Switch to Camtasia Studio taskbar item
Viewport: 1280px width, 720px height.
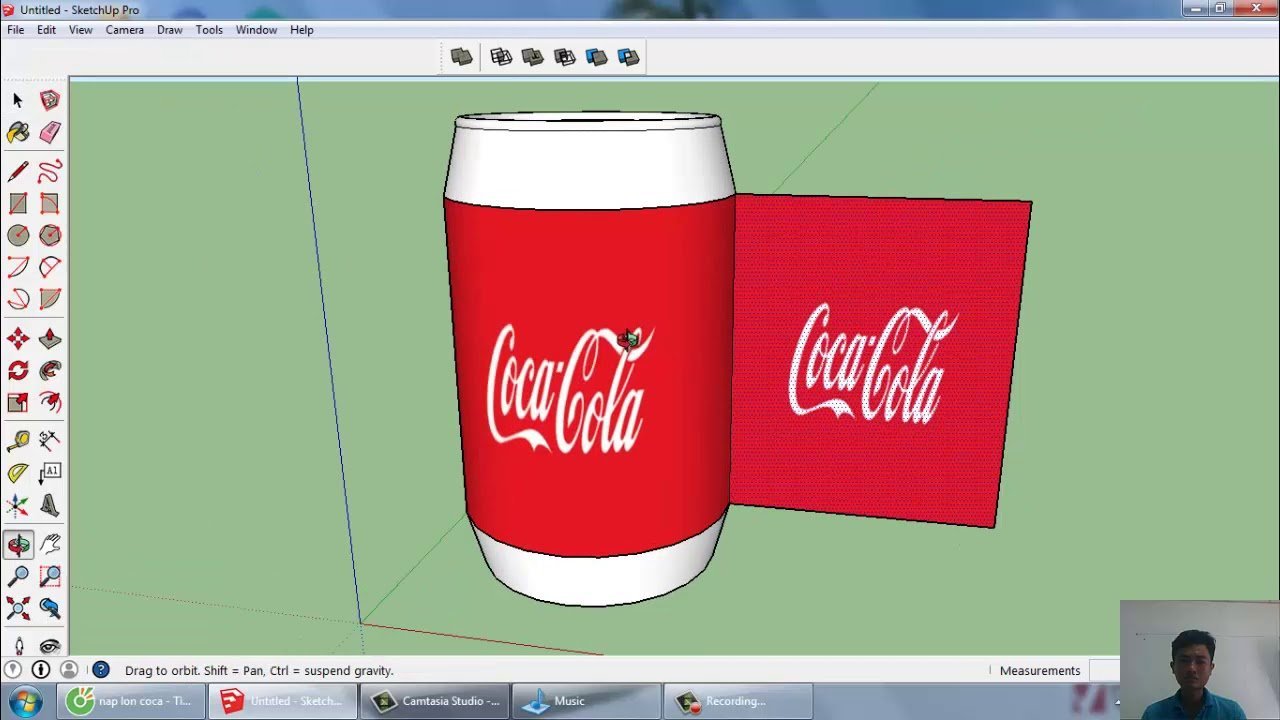point(436,701)
